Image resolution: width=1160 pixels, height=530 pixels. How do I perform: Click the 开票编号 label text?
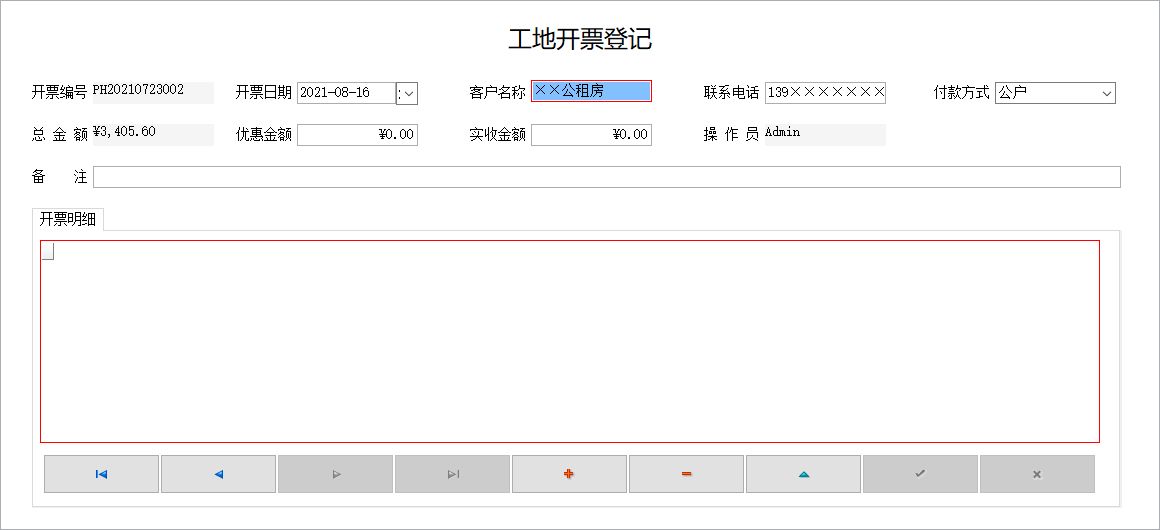[x=59, y=93]
